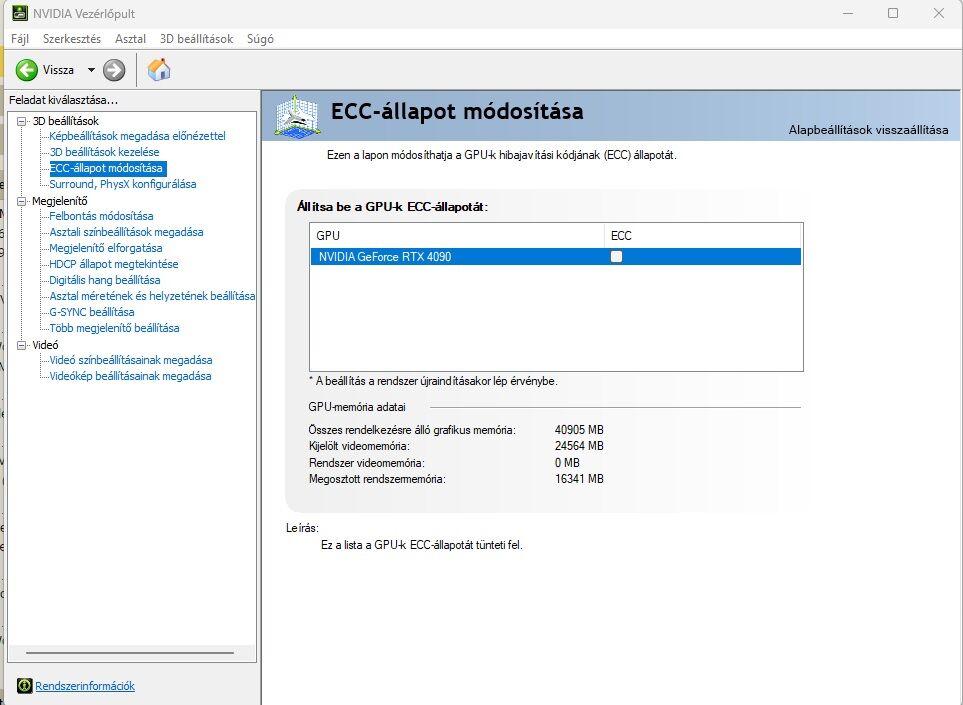
Task: Select Surround, PhysX konfigurálása
Action: (123, 184)
